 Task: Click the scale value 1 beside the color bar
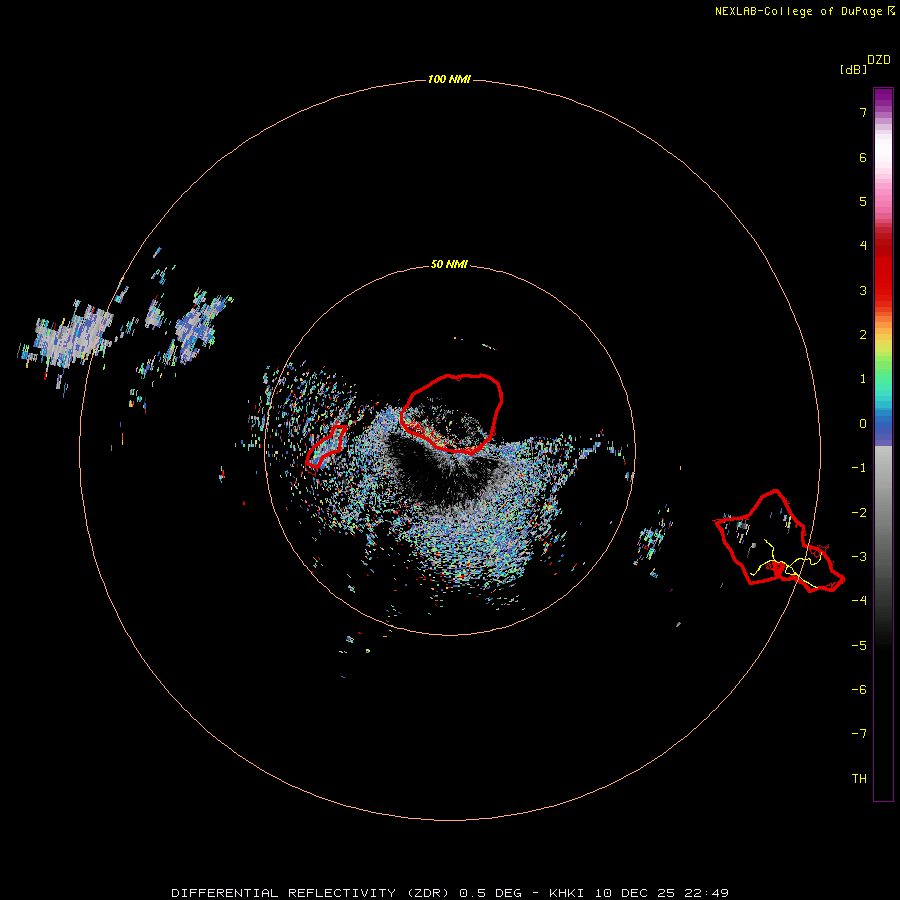(863, 379)
